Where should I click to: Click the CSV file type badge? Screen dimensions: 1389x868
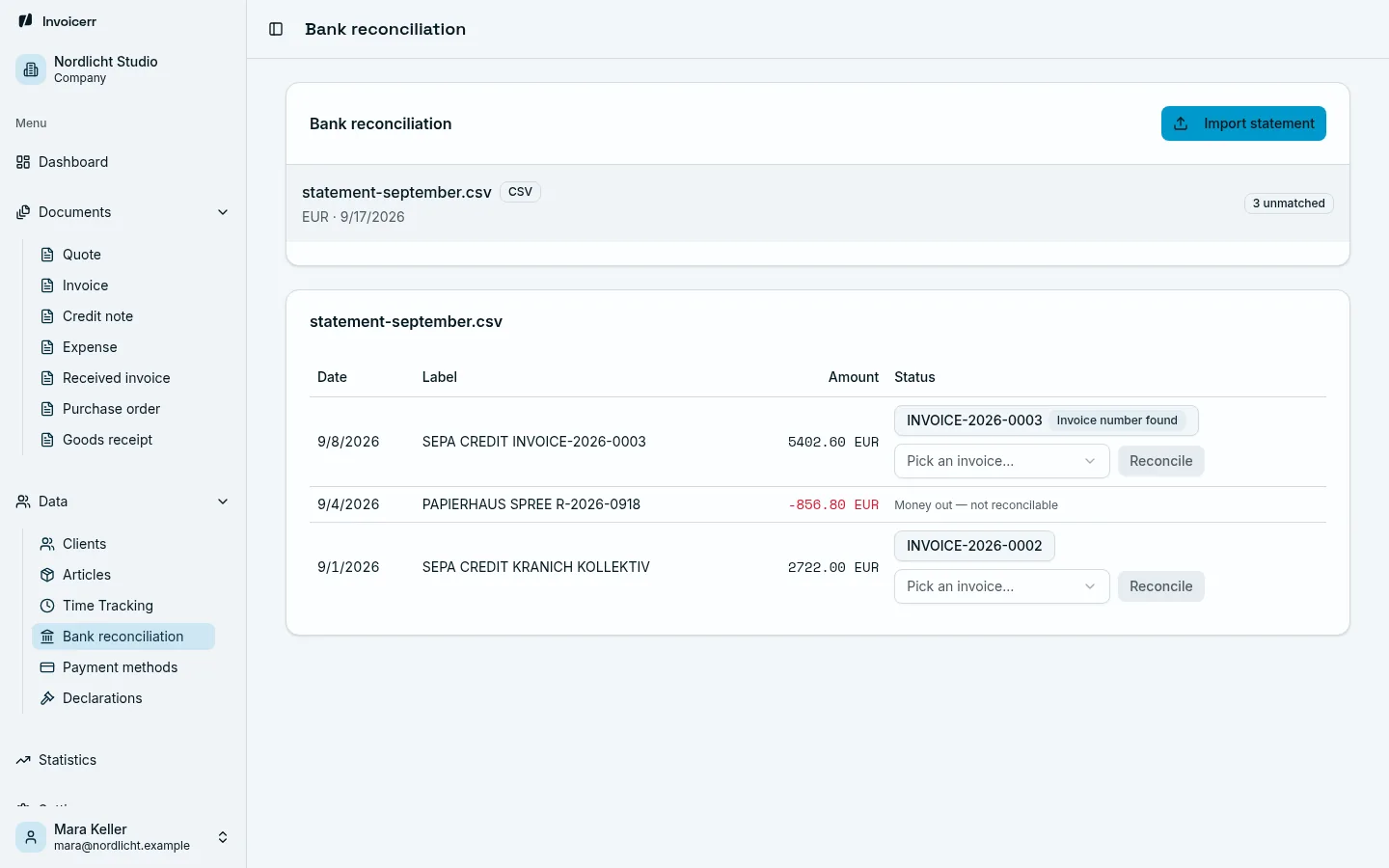pos(520,192)
